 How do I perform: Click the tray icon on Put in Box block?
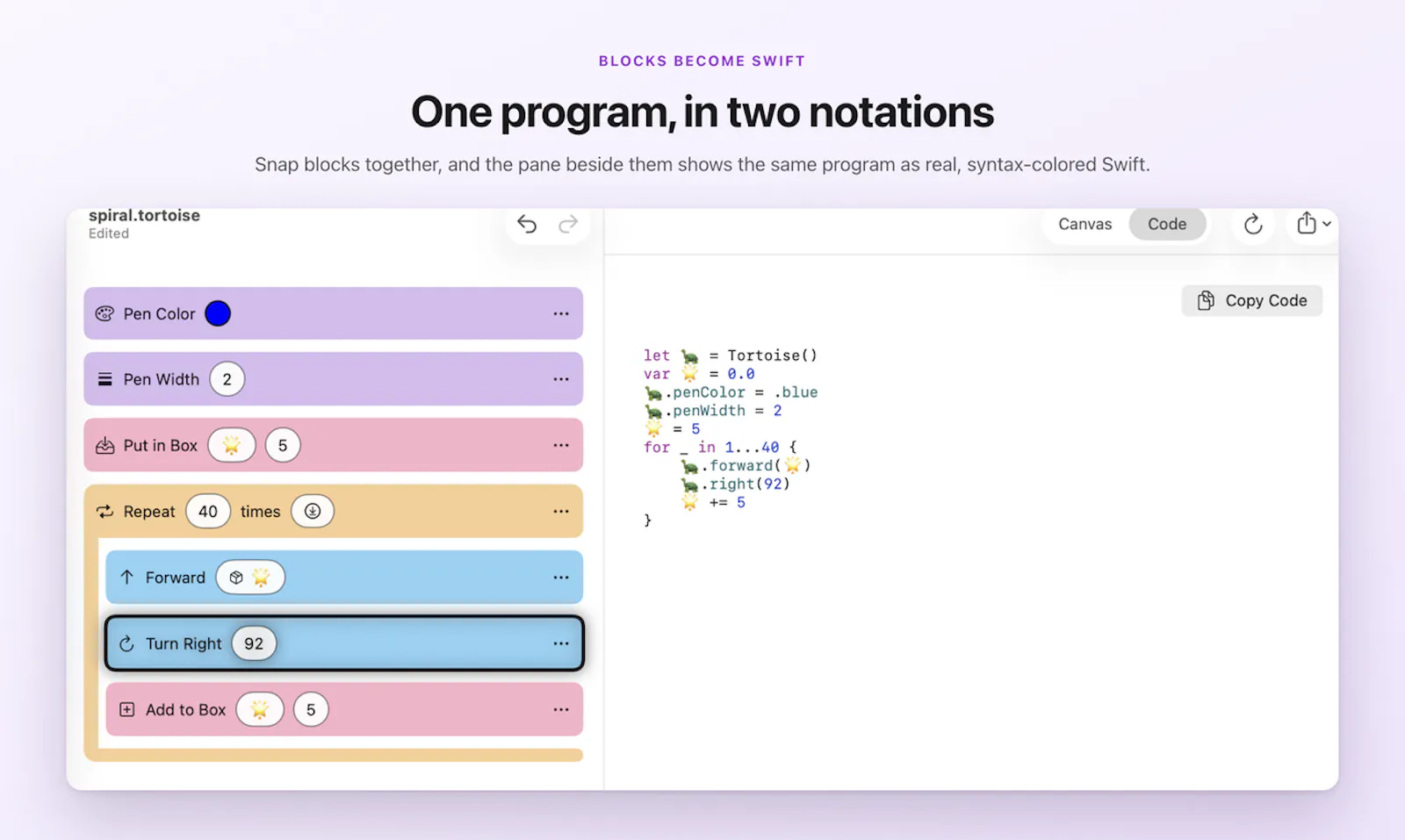(104, 445)
